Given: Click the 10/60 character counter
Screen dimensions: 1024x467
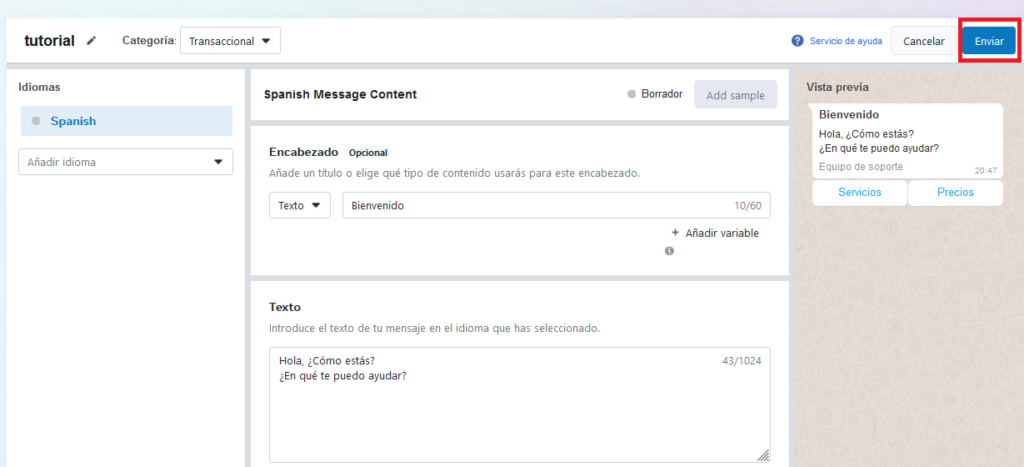Looking at the screenshot, I should click(748, 205).
